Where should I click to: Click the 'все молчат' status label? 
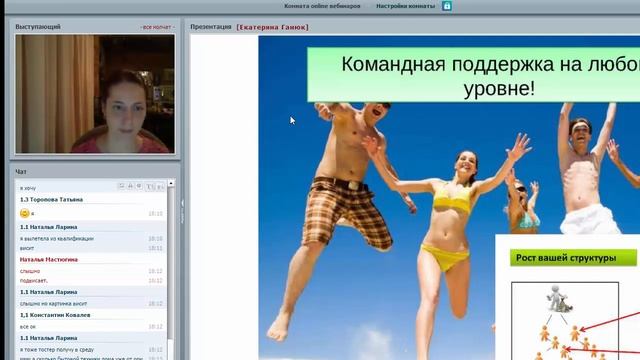pos(157,27)
